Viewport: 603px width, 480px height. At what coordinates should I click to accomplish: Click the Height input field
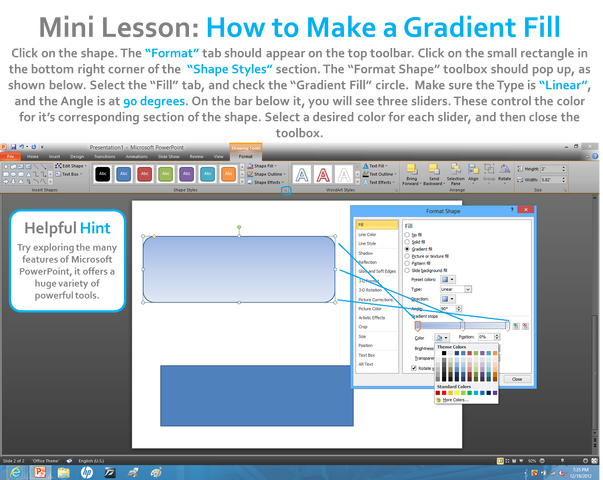coord(551,169)
